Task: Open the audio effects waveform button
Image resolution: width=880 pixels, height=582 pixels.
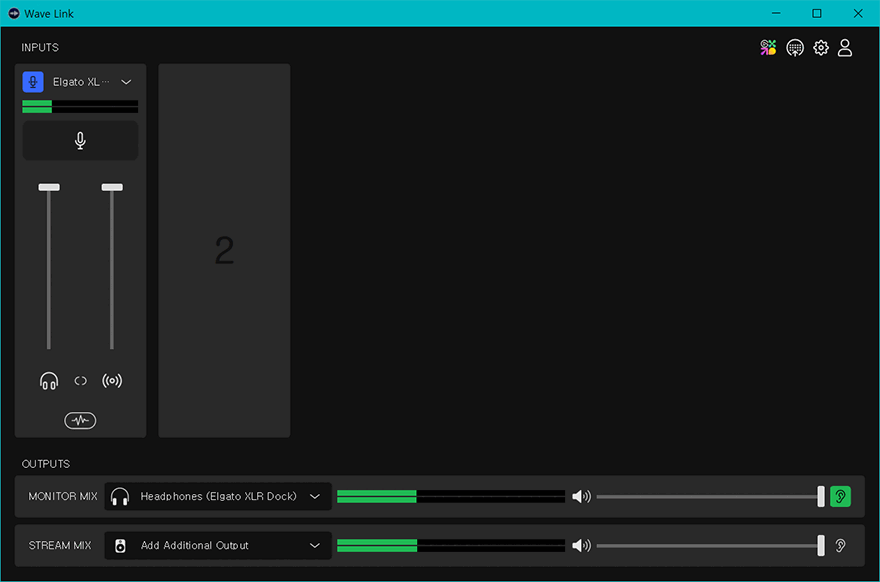Action: (x=80, y=420)
